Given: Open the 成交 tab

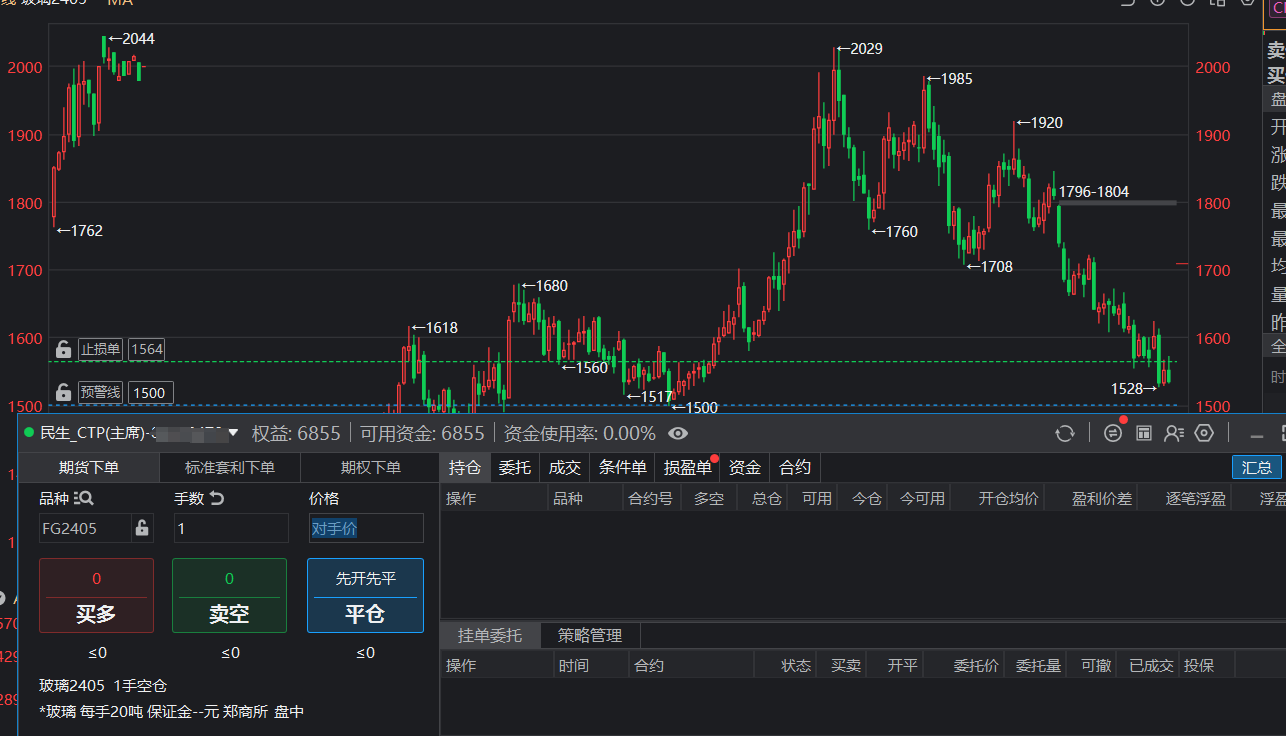Looking at the screenshot, I should click(565, 467).
